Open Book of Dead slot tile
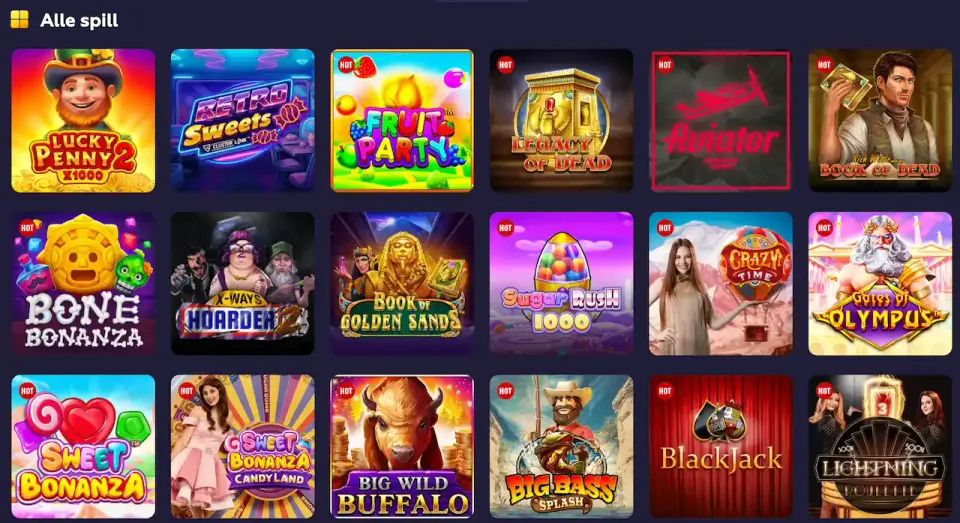The width and height of the screenshot is (960, 523). 880,121
